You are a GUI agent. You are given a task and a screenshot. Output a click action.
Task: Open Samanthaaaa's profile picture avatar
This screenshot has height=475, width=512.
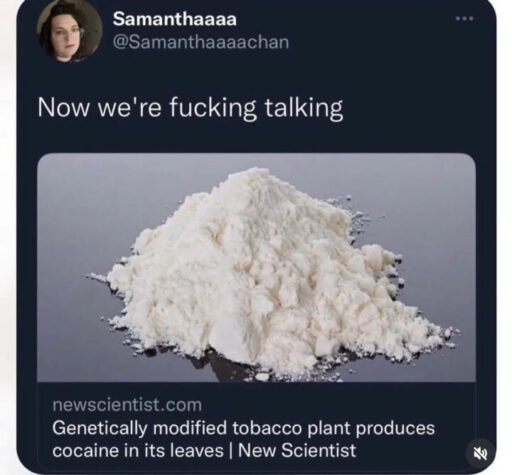coord(69,33)
